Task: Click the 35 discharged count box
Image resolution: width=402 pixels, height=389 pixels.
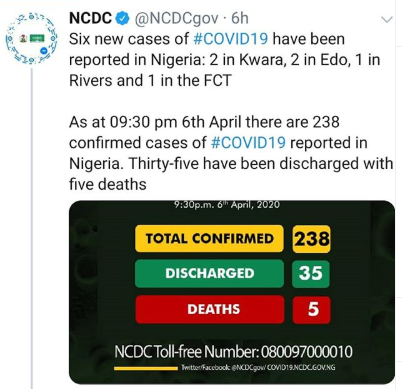Action: pyautogui.click(x=311, y=274)
